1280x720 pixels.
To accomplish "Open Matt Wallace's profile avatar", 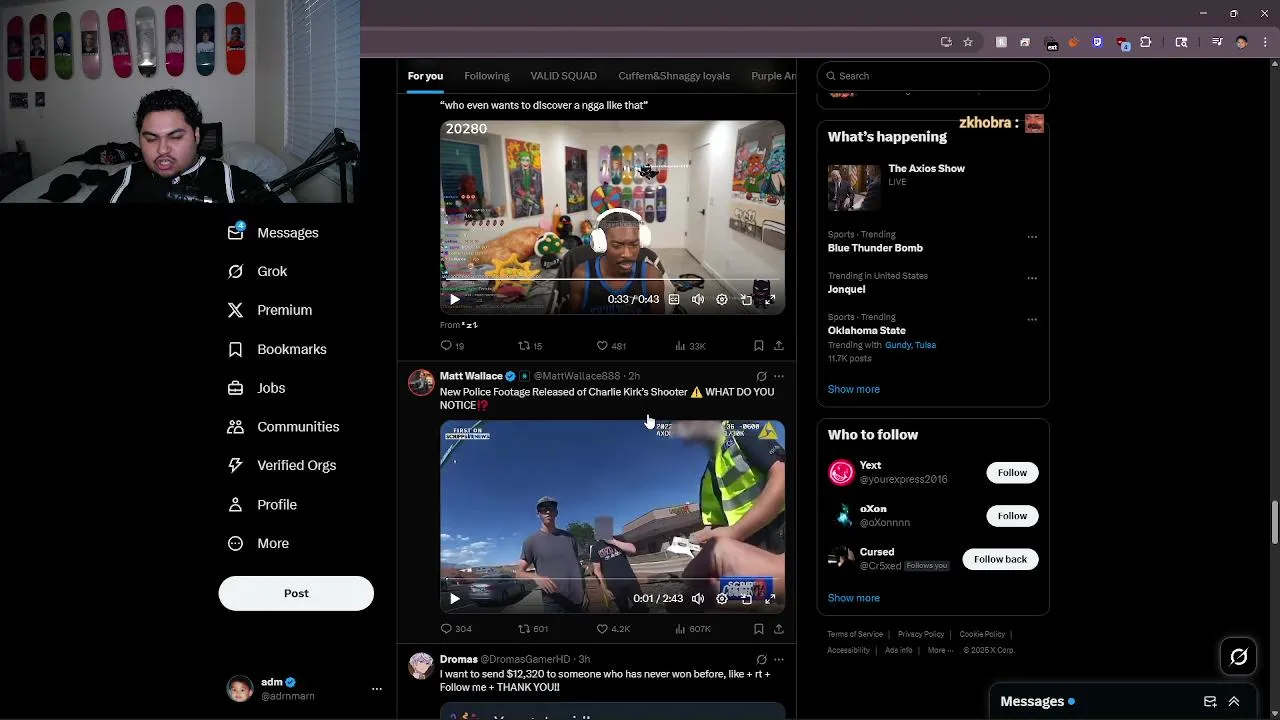I will 421,383.
